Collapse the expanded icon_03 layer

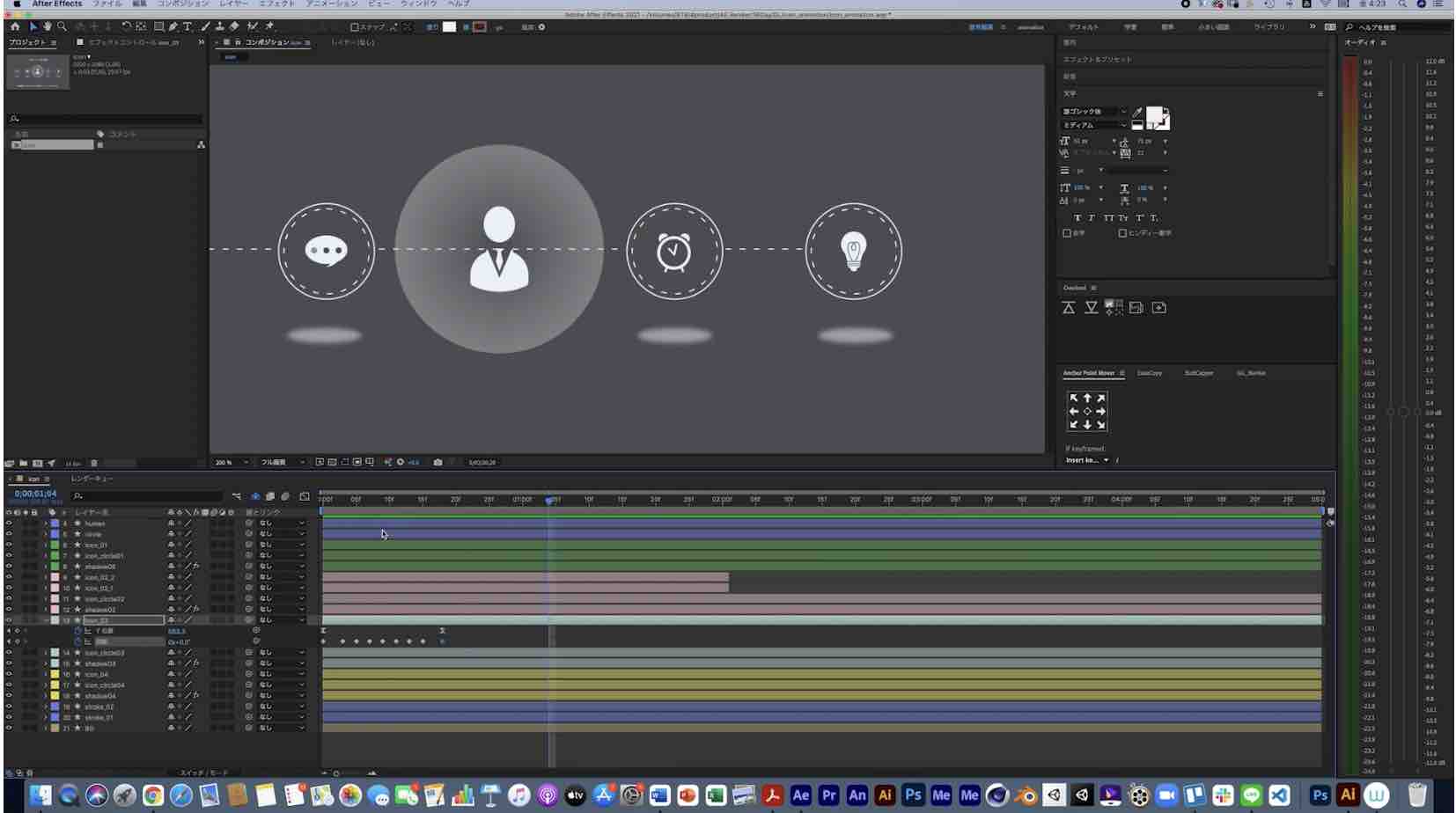[46, 620]
